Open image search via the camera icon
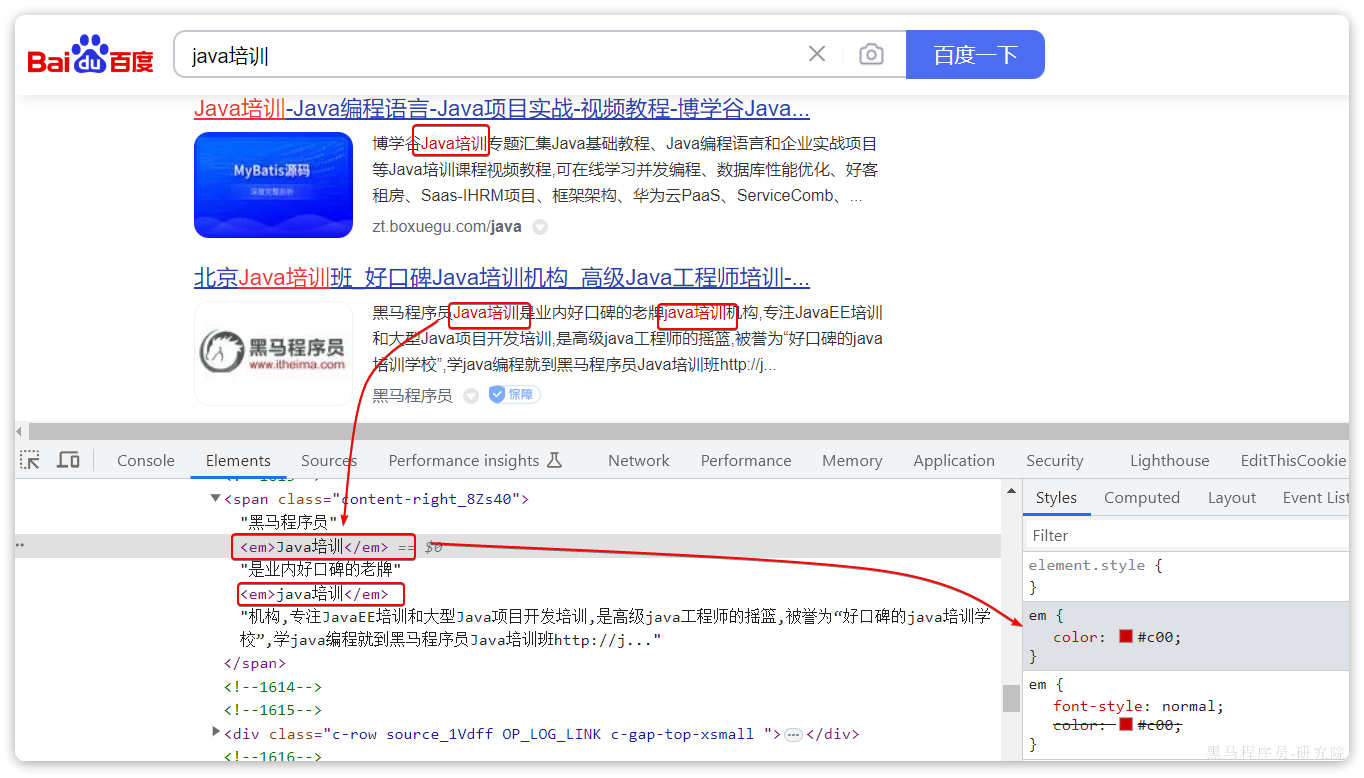Image resolution: width=1364 pixels, height=778 pixels. (871, 54)
